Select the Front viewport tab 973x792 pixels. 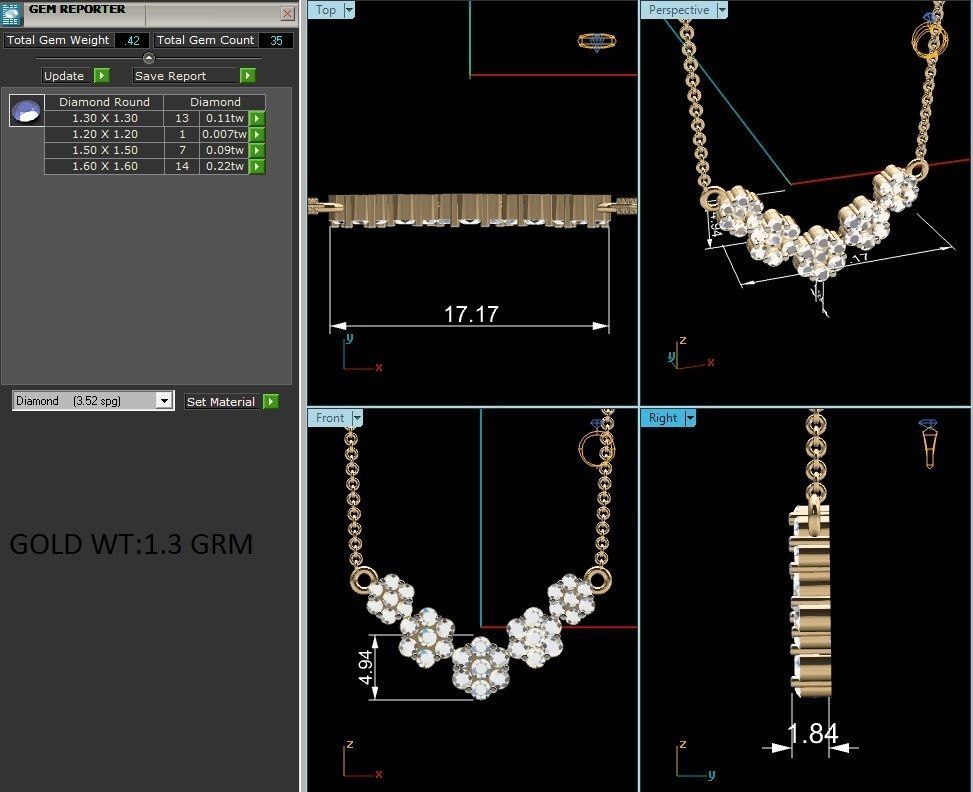tap(330, 418)
